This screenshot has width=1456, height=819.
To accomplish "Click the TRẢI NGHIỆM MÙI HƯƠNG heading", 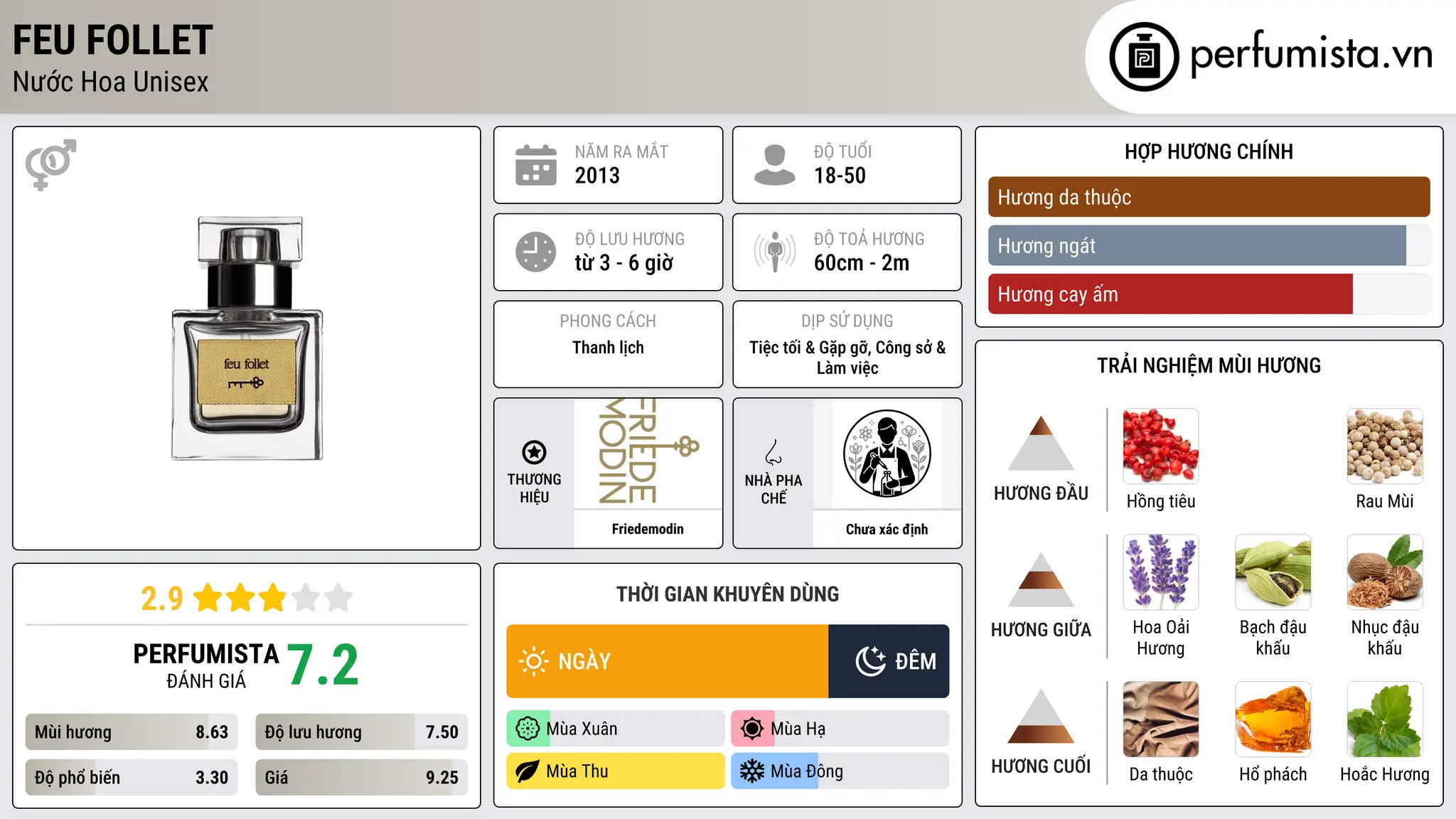I will pos(1209,365).
